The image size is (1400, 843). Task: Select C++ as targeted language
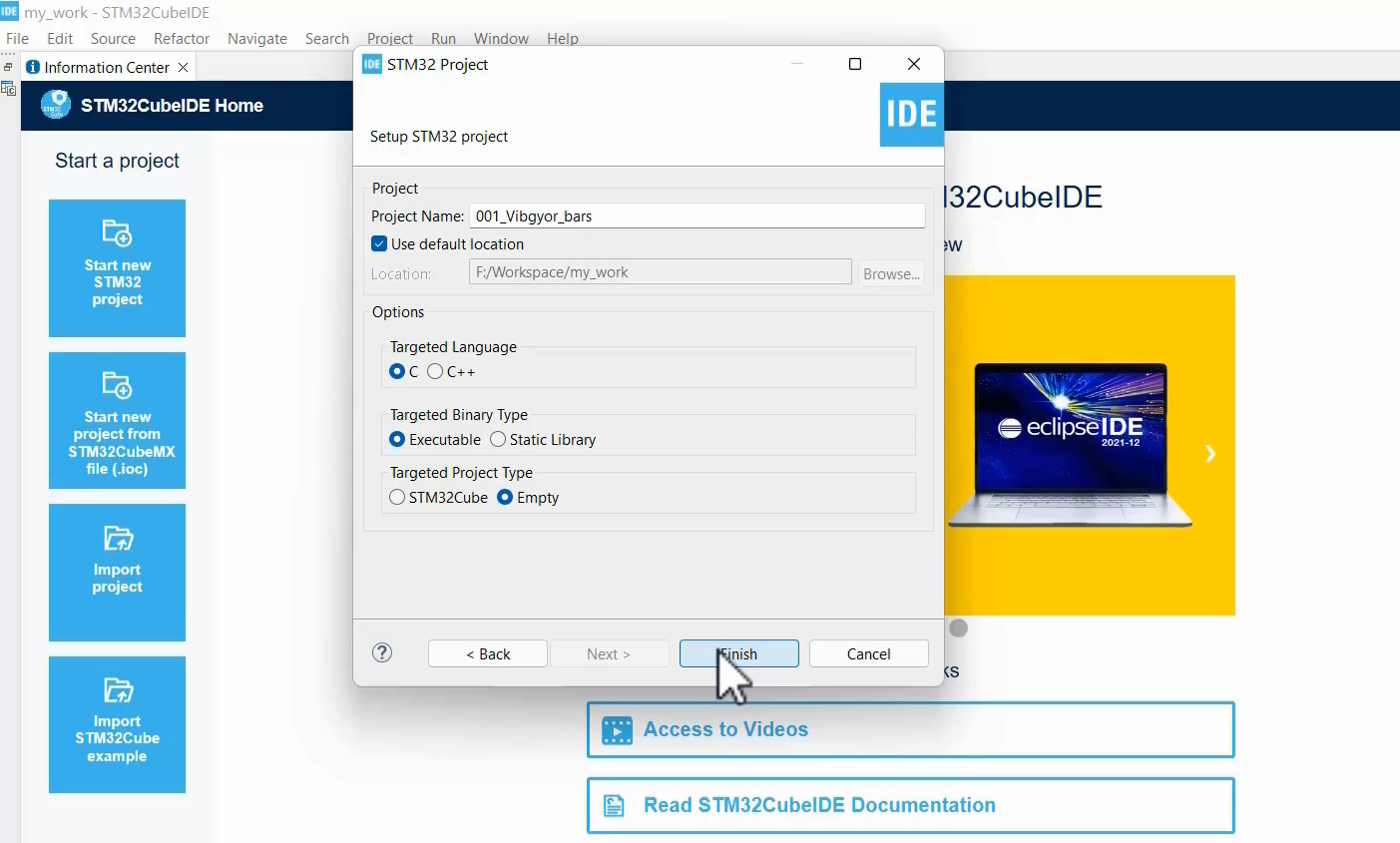435,371
